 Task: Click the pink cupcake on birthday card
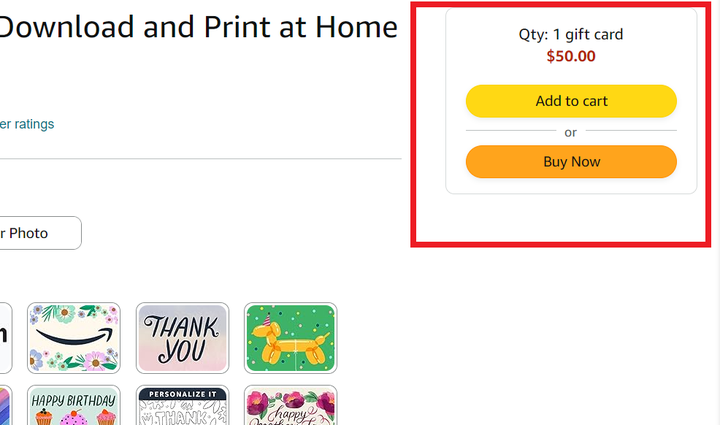point(73,418)
